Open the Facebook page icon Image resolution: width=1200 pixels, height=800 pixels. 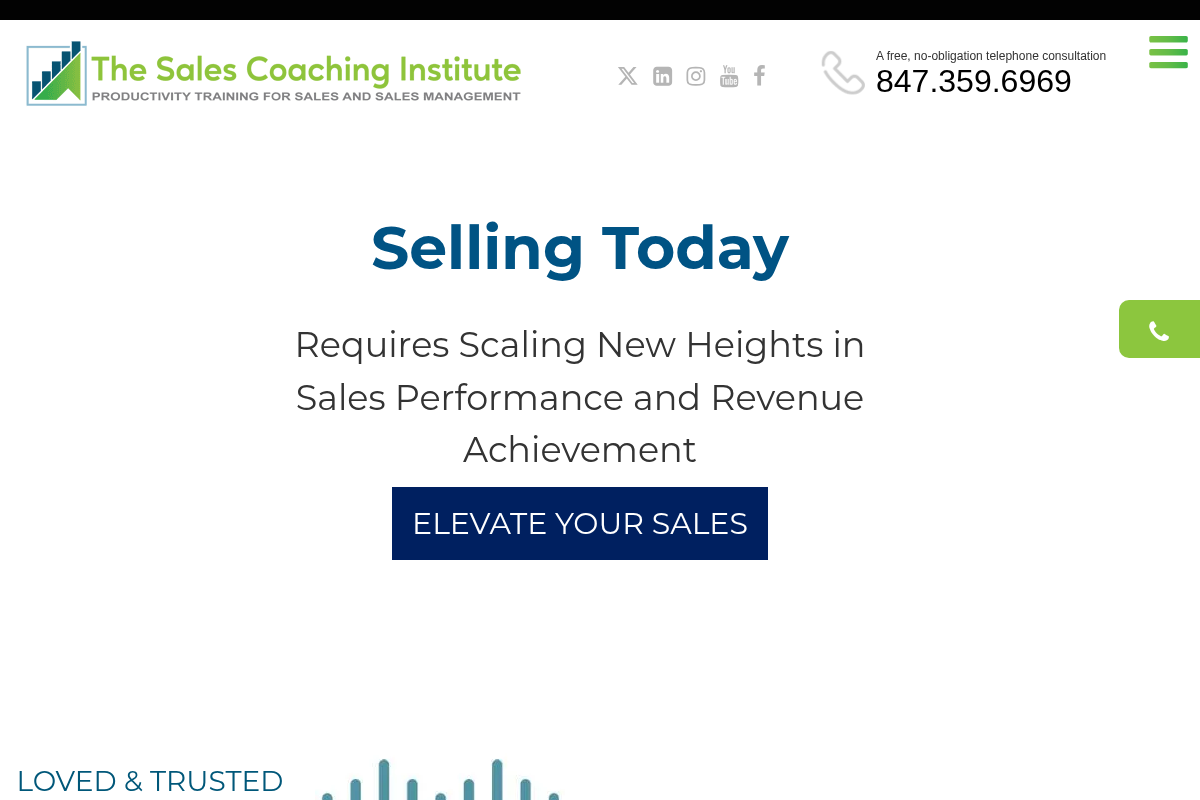[x=759, y=76]
